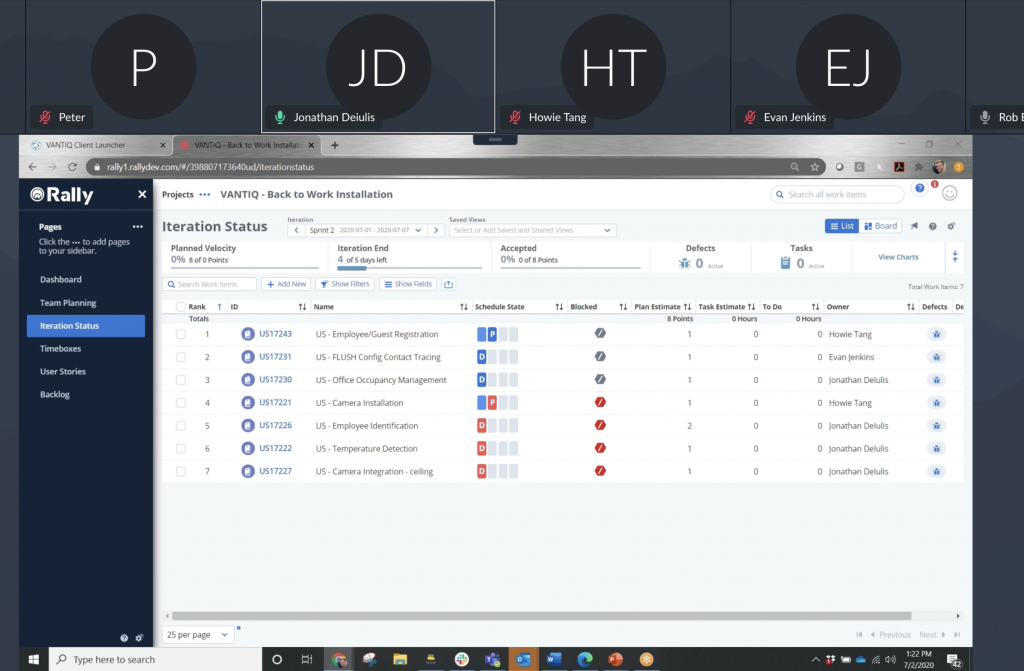Image resolution: width=1024 pixels, height=671 pixels.
Task: Select Howie Tang's video tile
Action: (x=613, y=67)
